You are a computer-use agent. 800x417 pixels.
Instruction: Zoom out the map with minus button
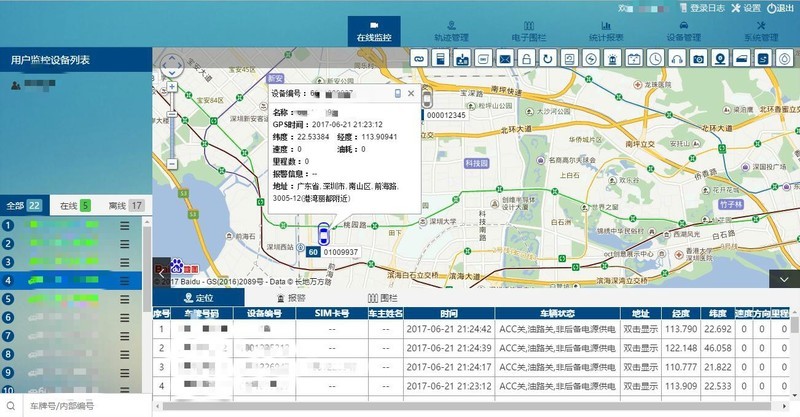point(172,164)
